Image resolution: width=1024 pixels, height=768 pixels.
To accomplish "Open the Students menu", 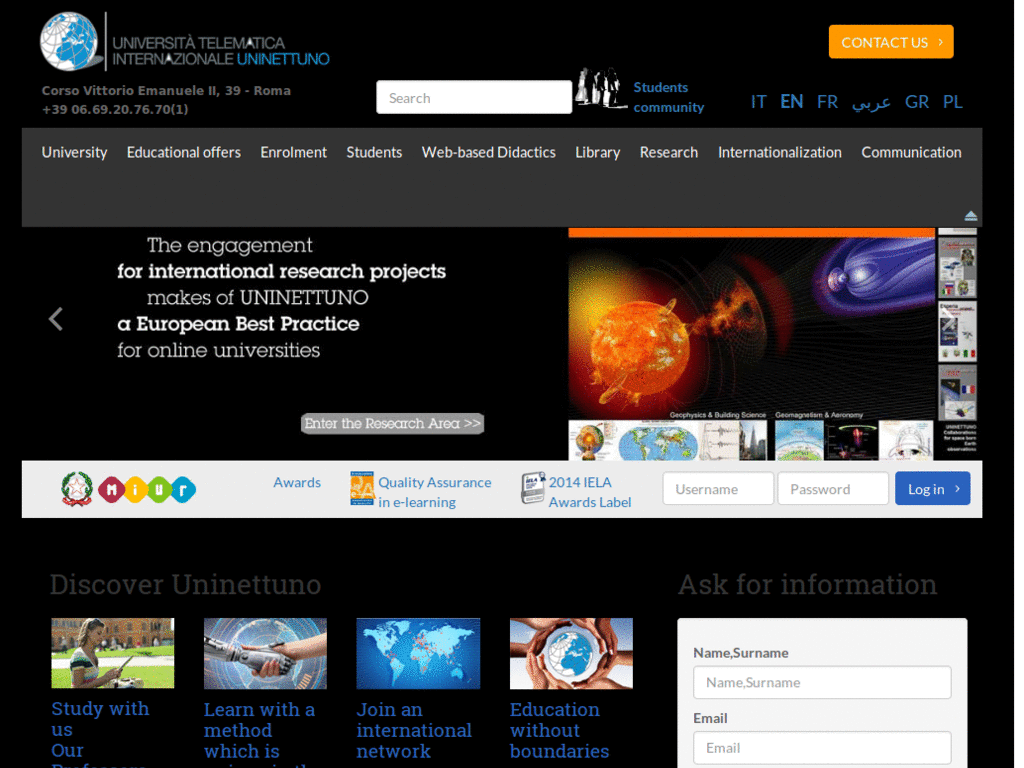I will (374, 152).
